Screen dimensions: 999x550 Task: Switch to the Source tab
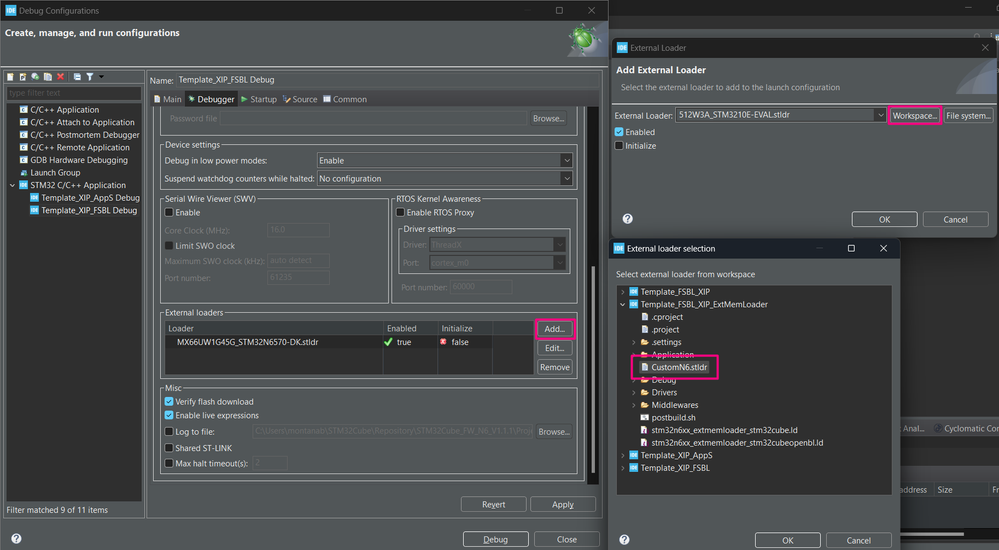[300, 99]
